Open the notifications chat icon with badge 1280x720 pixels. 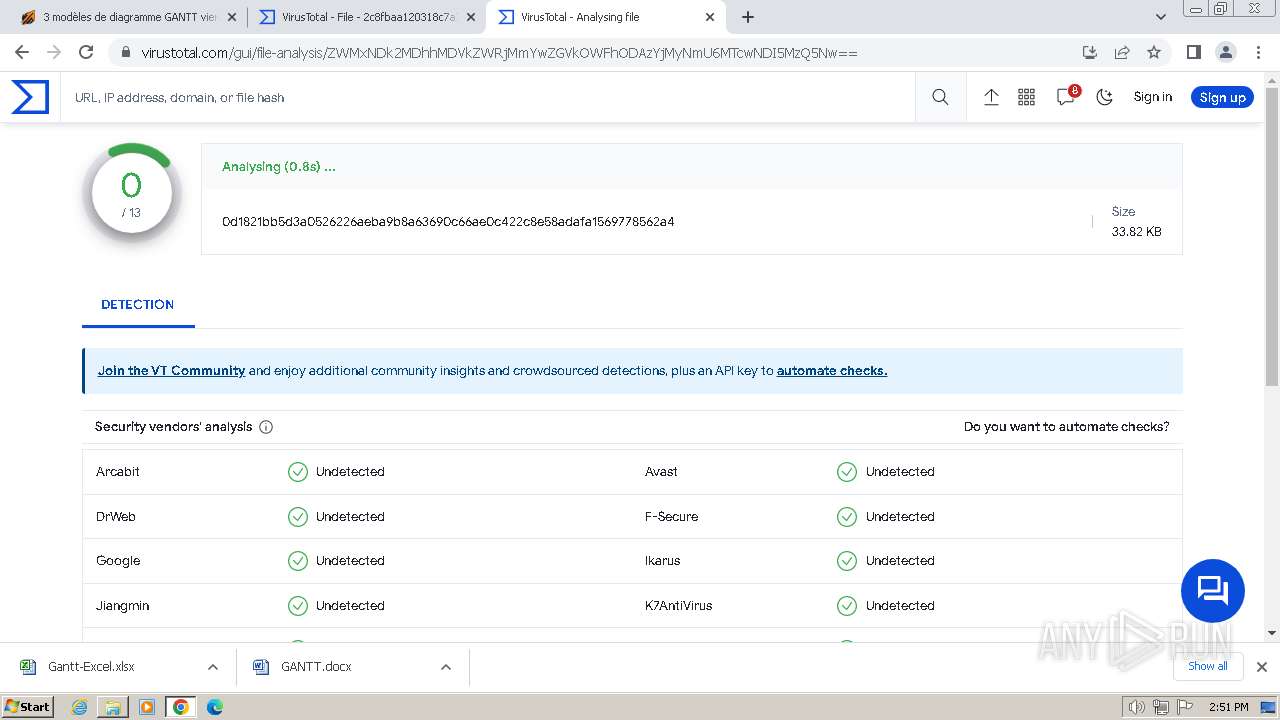[x=1067, y=96]
